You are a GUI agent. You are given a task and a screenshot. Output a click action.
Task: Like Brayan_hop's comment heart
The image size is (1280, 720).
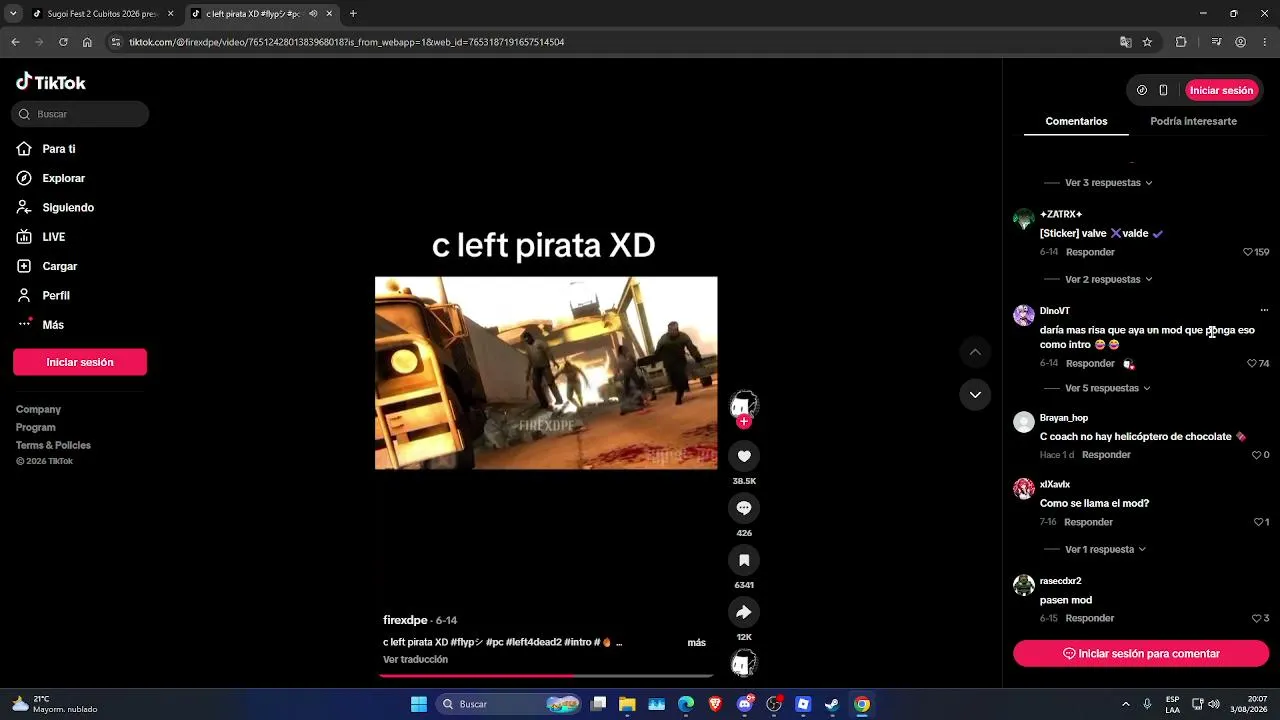click(x=1256, y=455)
